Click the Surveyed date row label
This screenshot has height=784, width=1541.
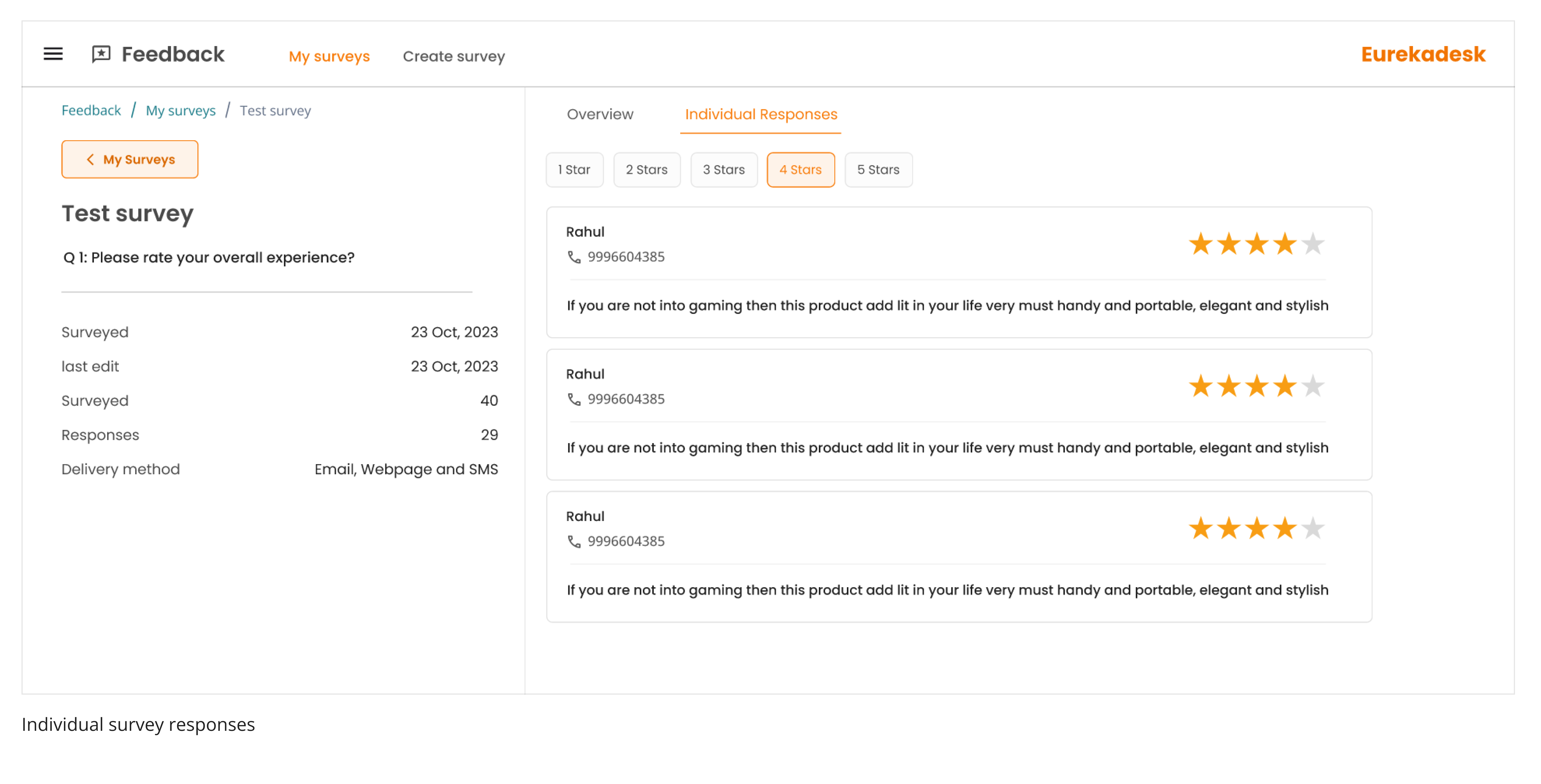[x=94, y=333]
